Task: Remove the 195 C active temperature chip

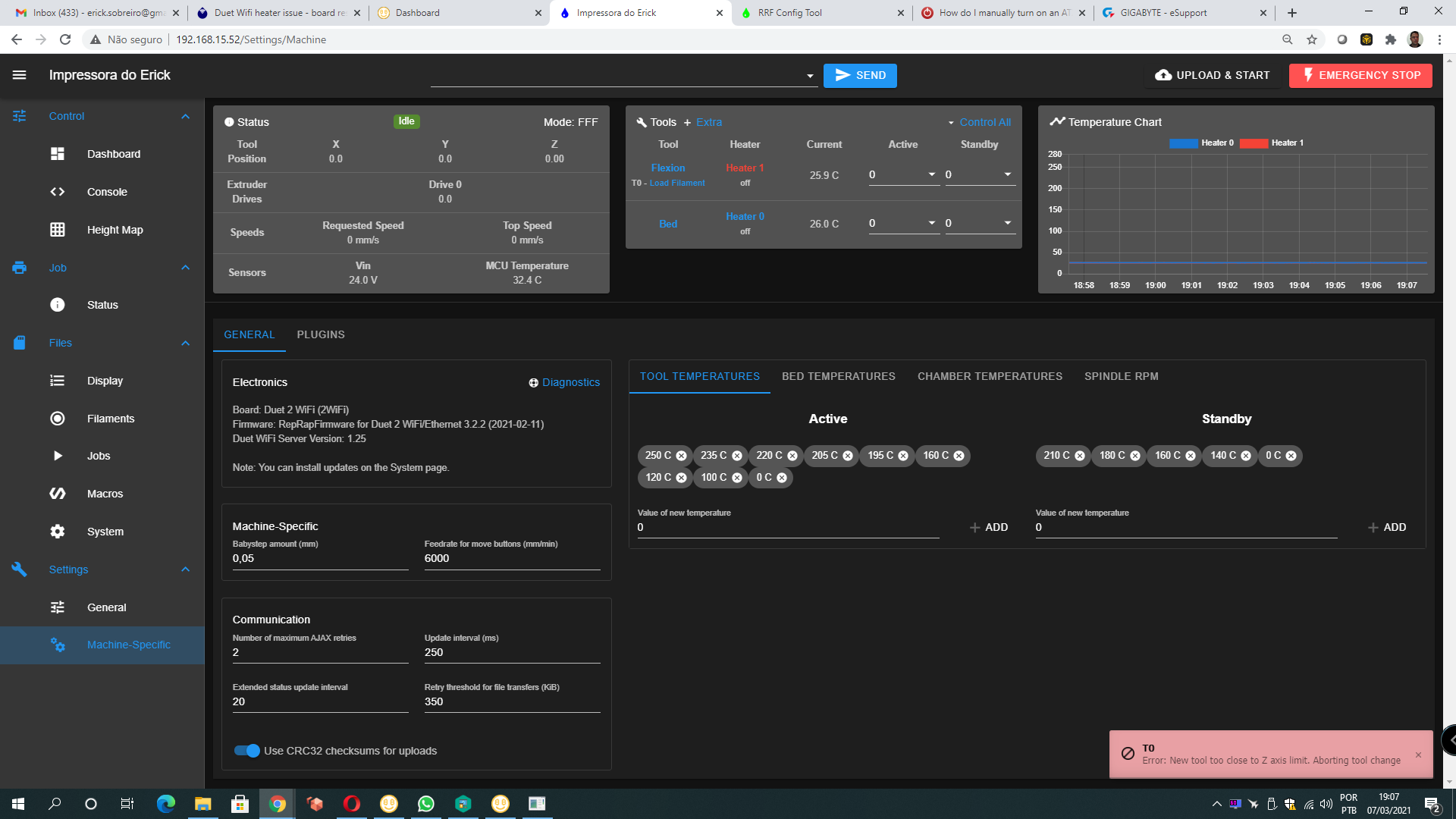Action: [x=903, y=456]
